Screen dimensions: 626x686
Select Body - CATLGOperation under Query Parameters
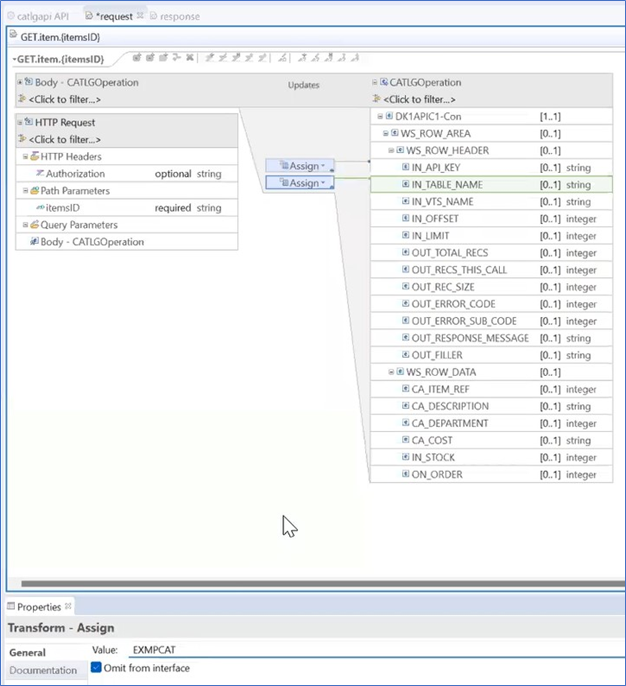pos(127,242)
